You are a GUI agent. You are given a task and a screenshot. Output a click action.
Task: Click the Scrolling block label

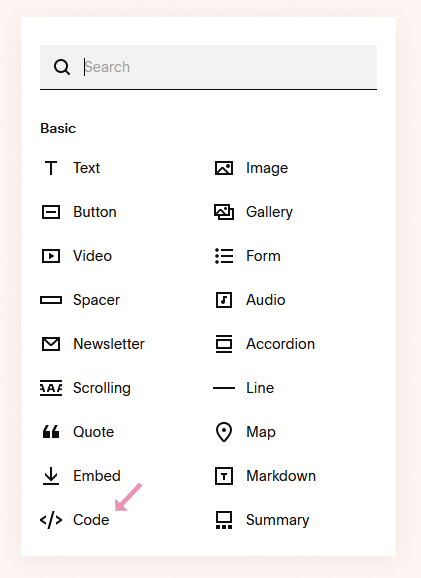coord(102,388)
